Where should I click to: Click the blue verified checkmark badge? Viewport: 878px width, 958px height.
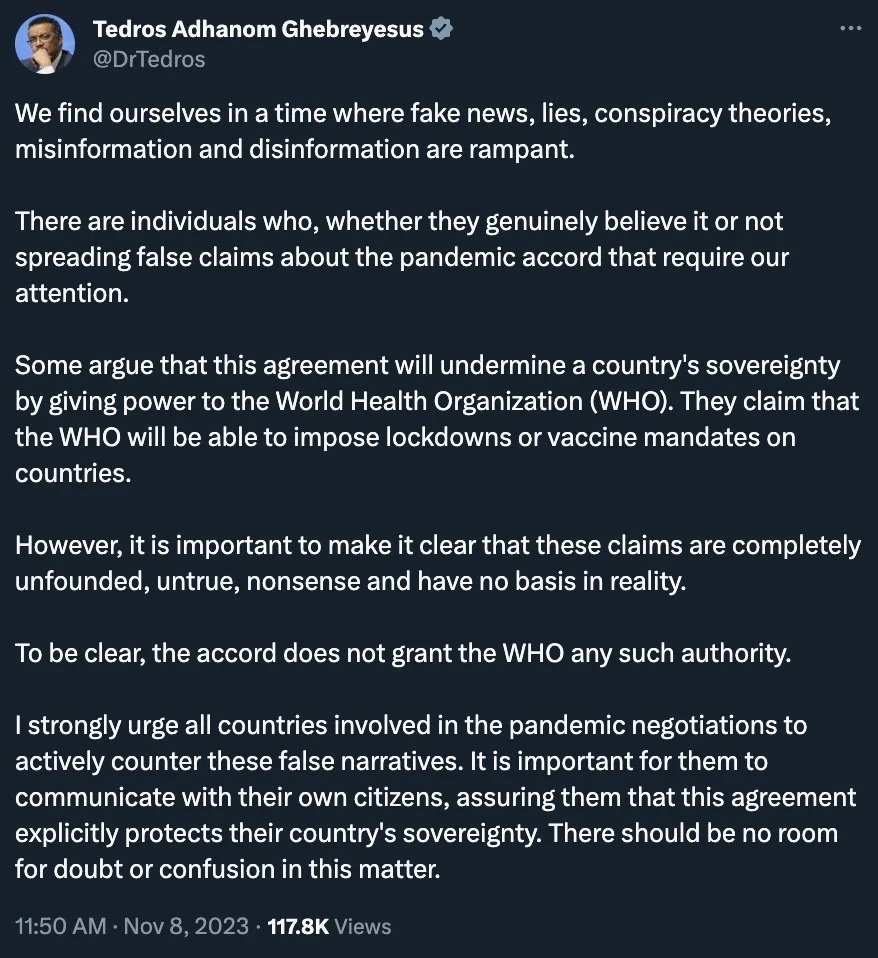[x=442, y=29]
